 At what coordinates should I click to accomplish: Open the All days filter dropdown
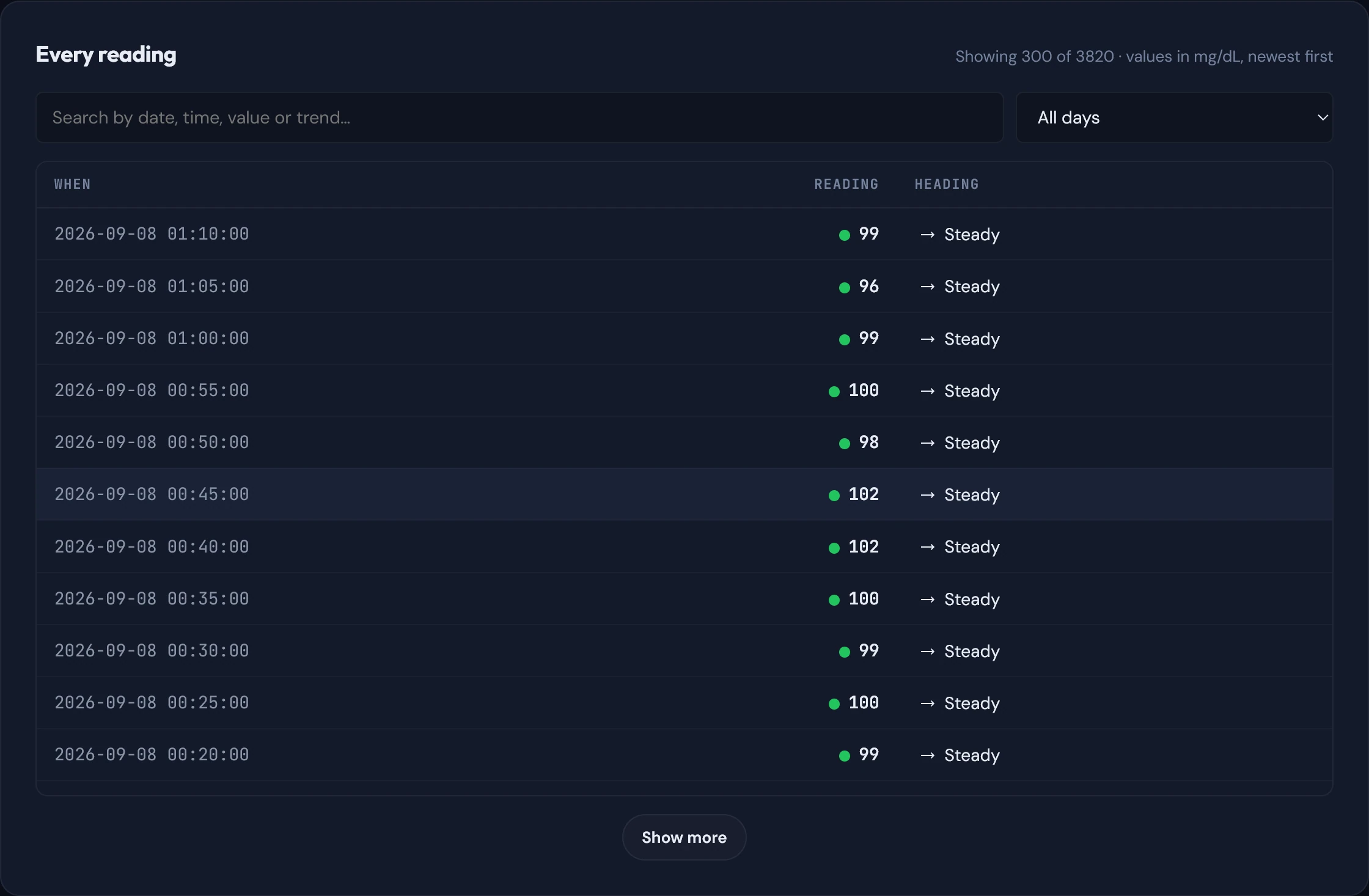tap(1174, 117)
